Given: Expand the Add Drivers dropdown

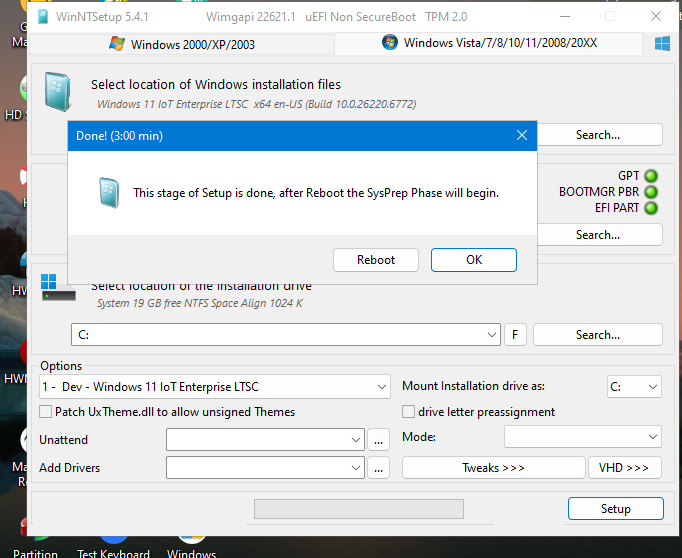Looking at the screenshot, I should point(265,468).
